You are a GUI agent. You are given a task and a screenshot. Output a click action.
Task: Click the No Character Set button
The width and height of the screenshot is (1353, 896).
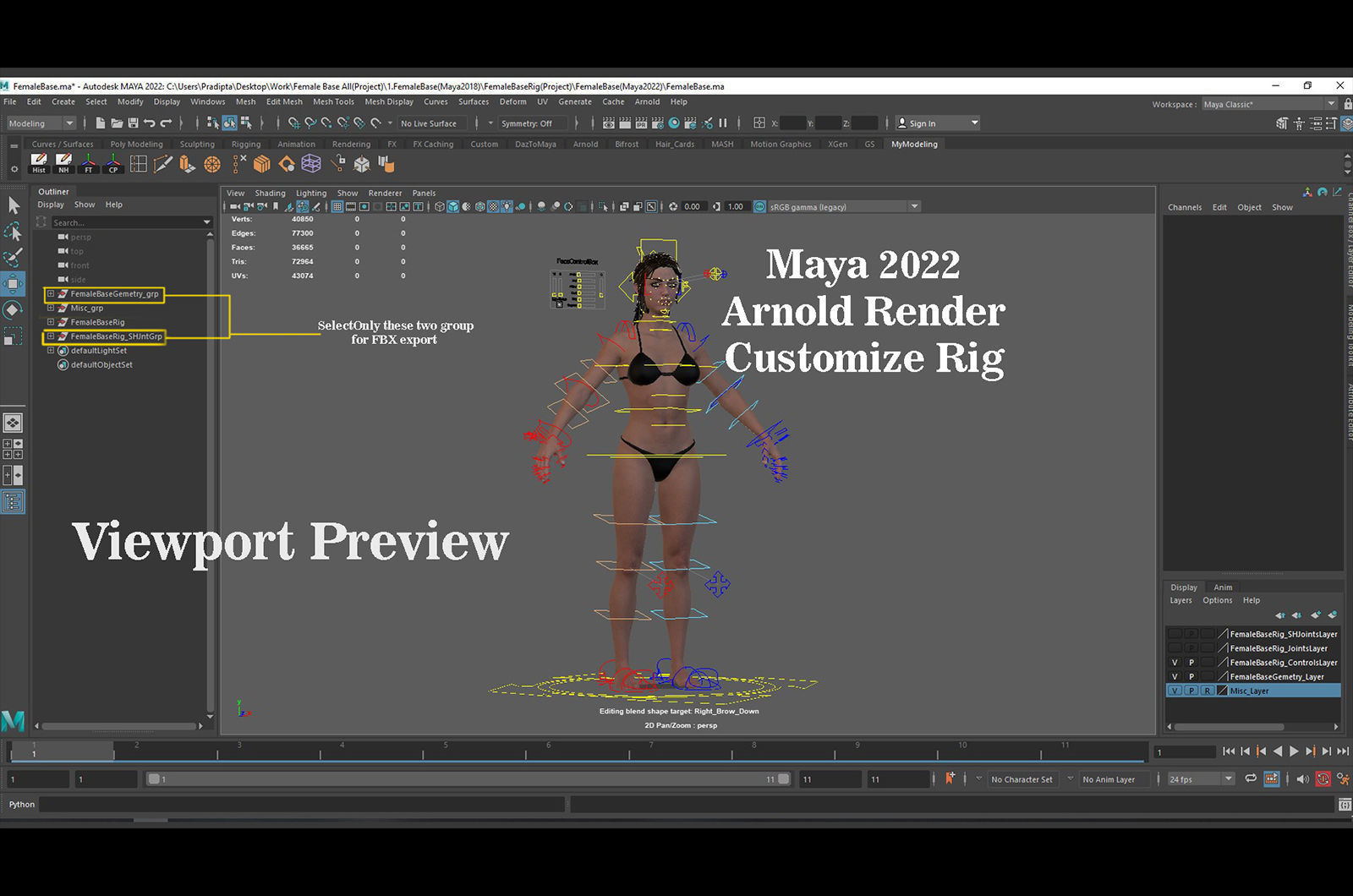tap(1022, 779)
